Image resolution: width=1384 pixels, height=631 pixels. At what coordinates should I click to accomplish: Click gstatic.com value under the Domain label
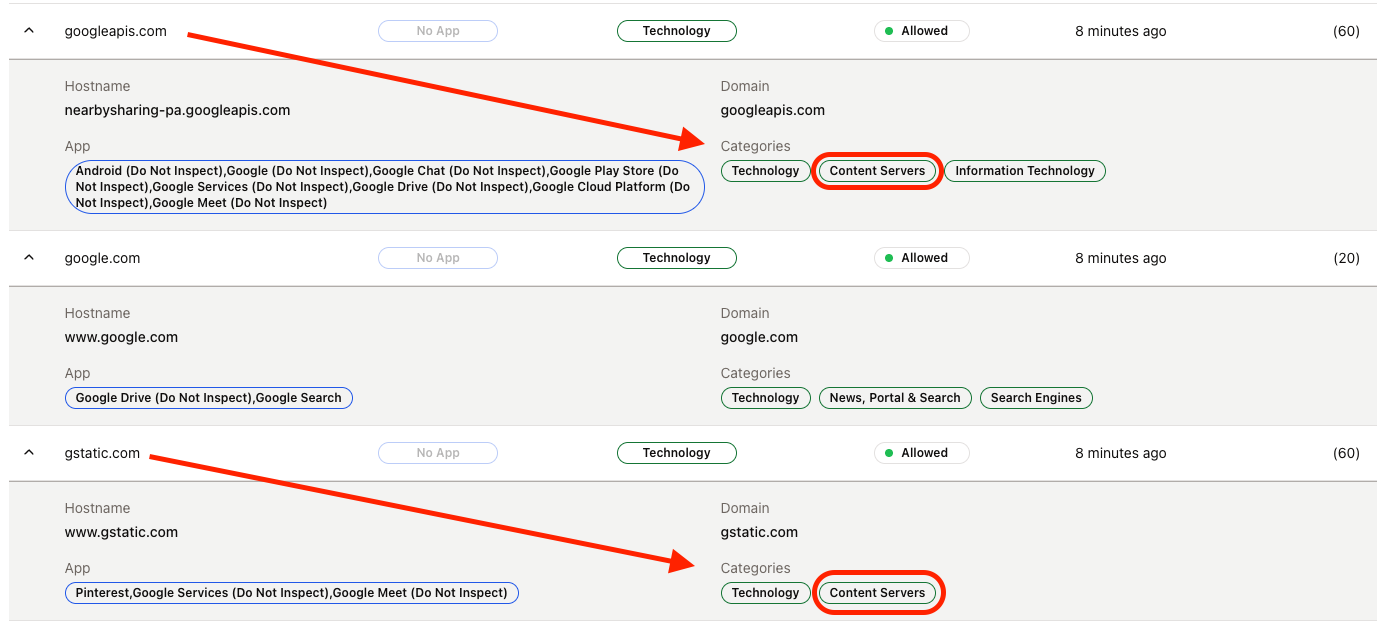(760, 532)
